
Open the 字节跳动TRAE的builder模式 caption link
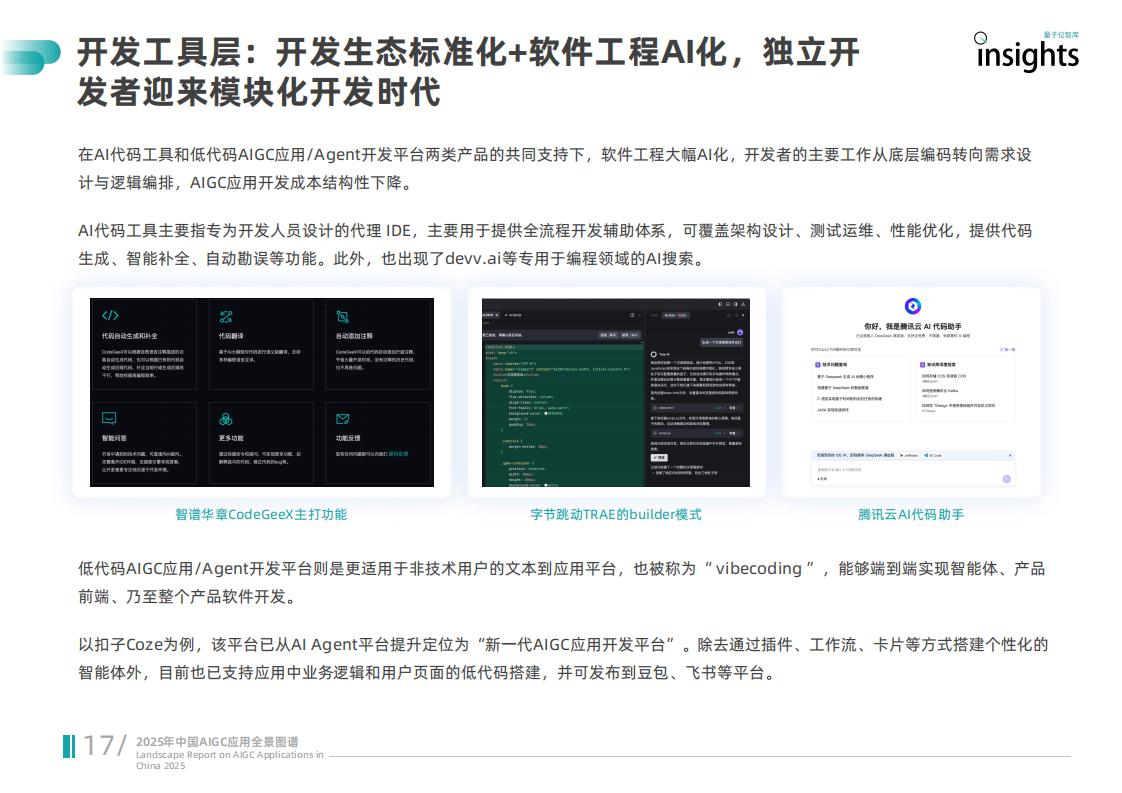[616, 515]
